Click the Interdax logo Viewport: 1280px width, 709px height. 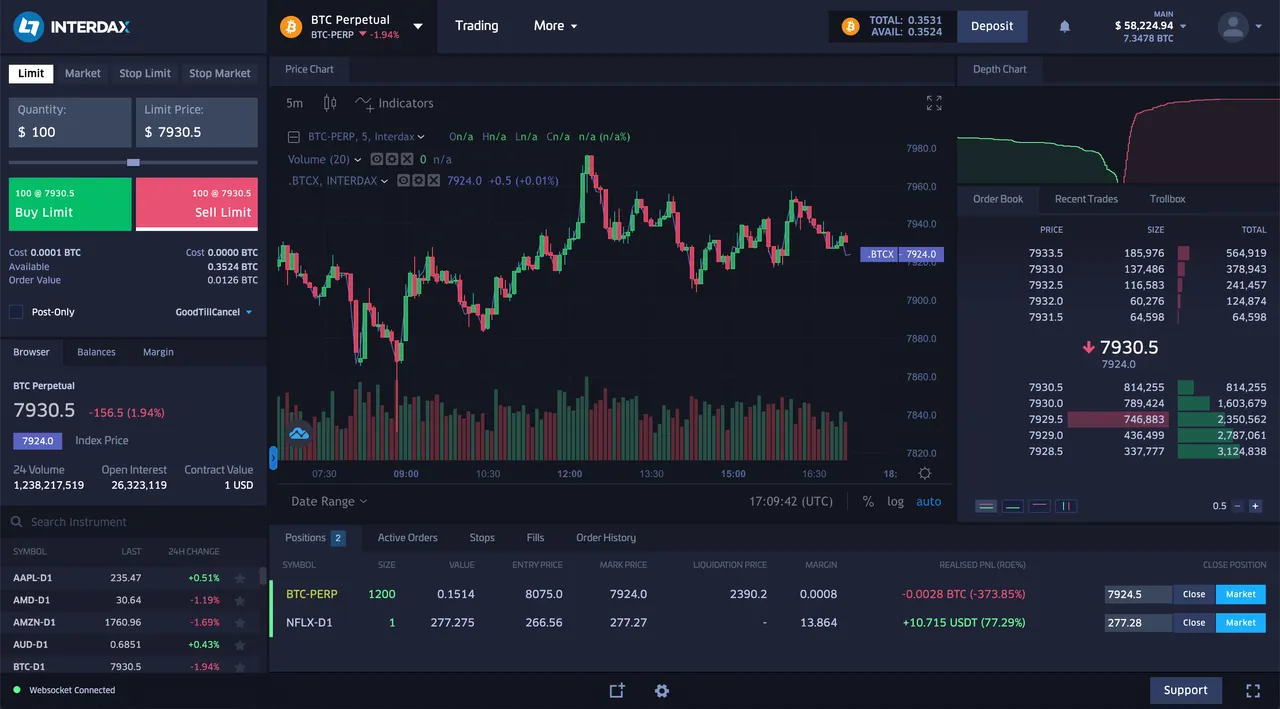(x=71, y=27)
